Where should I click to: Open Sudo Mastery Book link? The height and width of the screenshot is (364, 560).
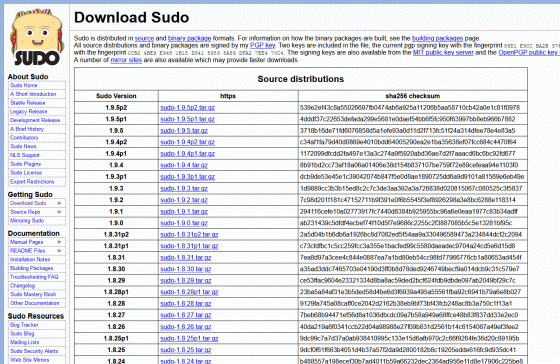[x=33, y=294]
